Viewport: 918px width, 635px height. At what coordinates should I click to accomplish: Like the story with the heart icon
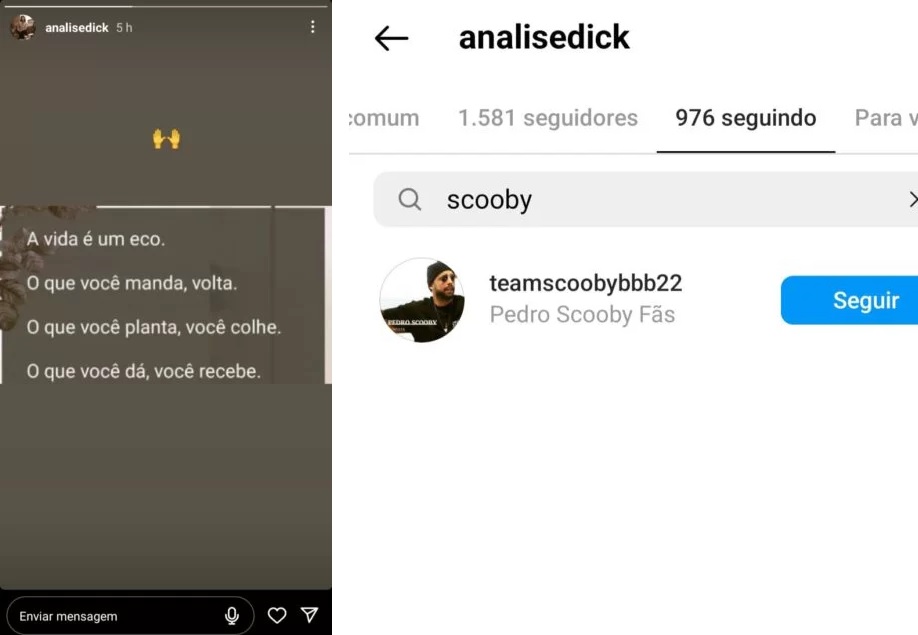click(277, 615)
